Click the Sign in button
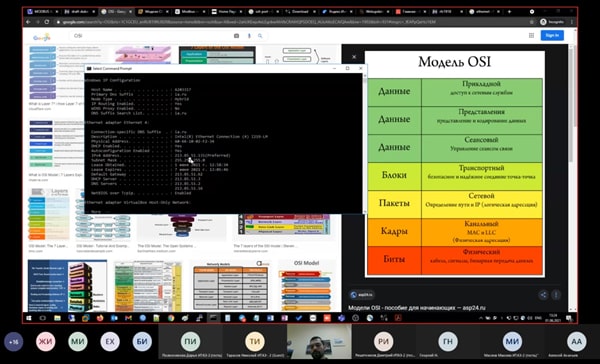The height and width of the screenshot is (364, 600). 552,35
